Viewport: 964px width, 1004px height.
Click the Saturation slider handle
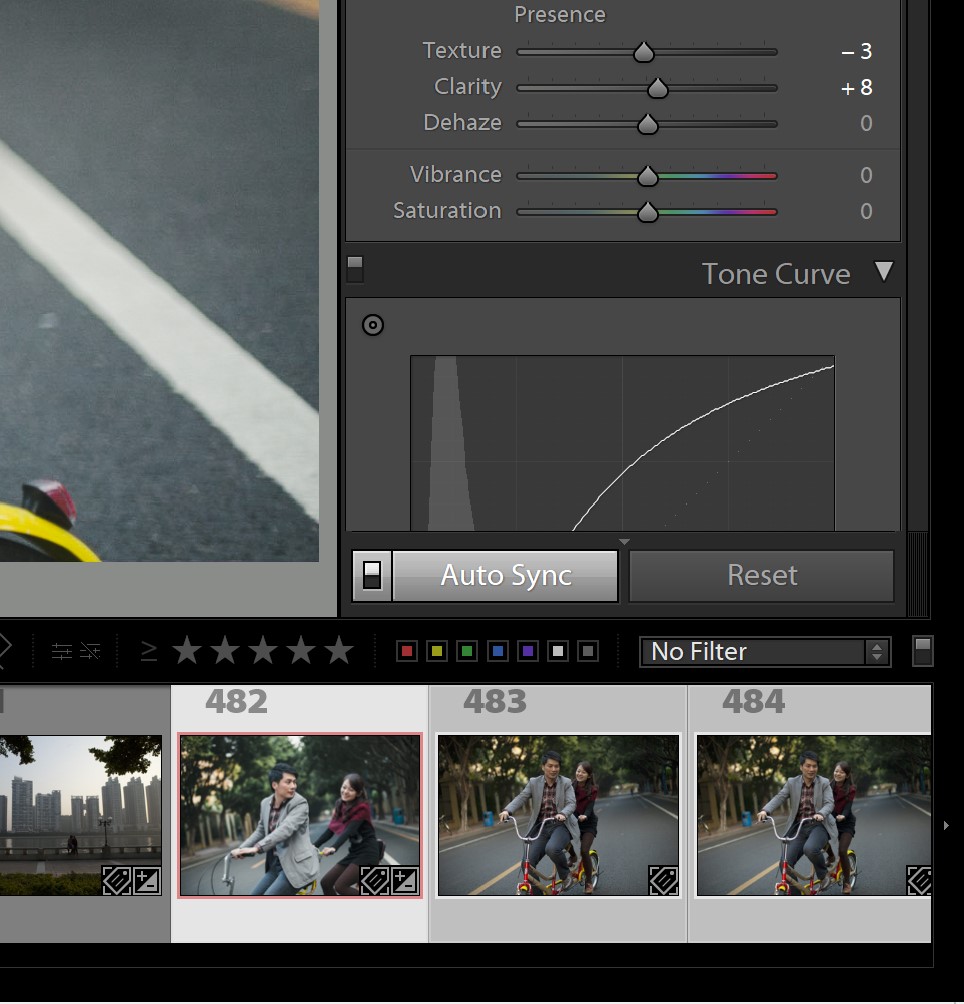(x=648, y=211)
